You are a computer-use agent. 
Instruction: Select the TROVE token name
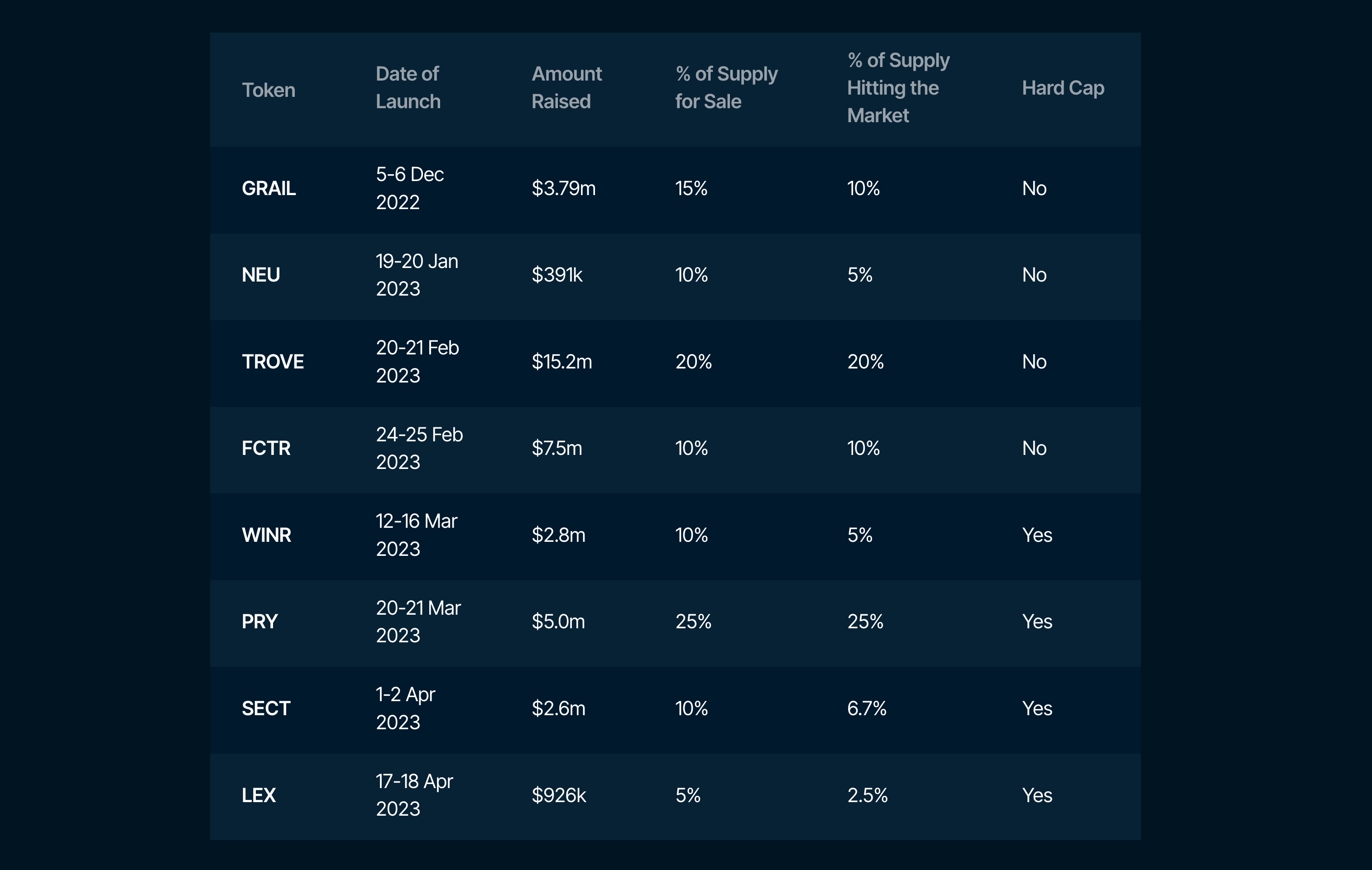[x=272, y=362]
